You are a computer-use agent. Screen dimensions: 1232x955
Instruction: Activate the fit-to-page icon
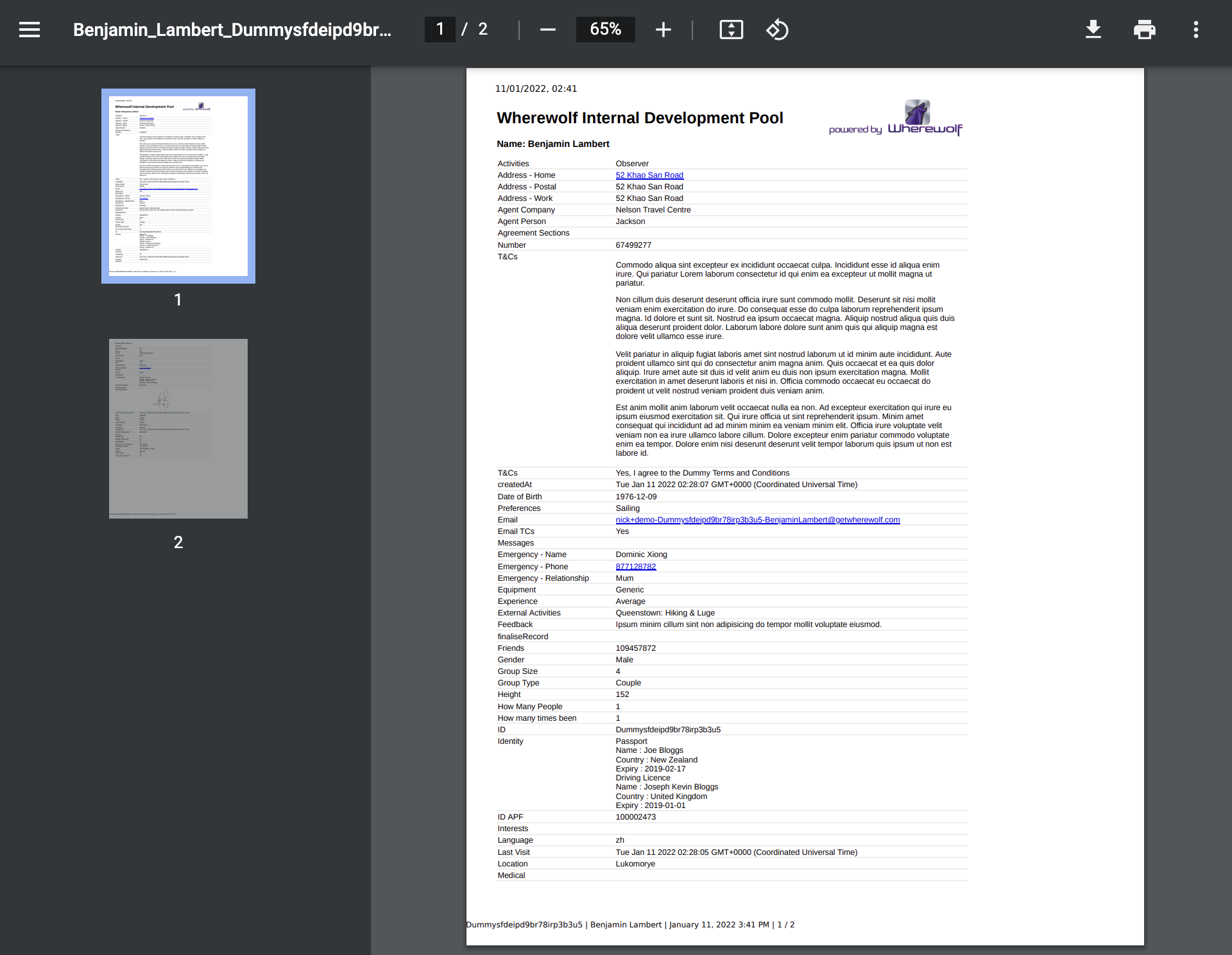732,30
